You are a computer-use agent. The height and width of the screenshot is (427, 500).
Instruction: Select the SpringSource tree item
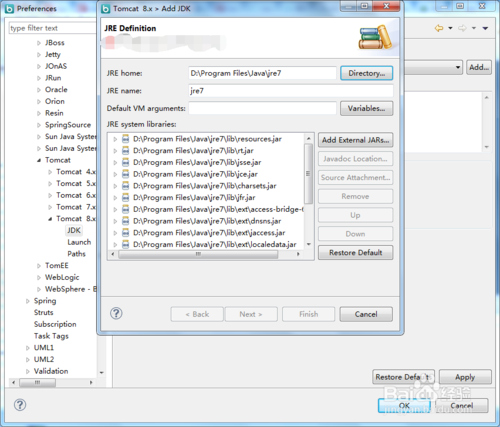tap(68, 125)
